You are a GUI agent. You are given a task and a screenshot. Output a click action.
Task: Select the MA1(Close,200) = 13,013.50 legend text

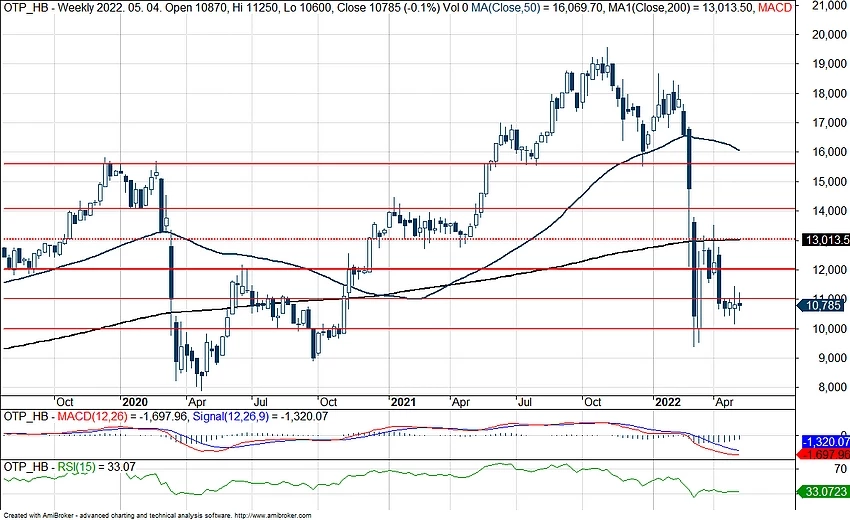pos(680,8)
